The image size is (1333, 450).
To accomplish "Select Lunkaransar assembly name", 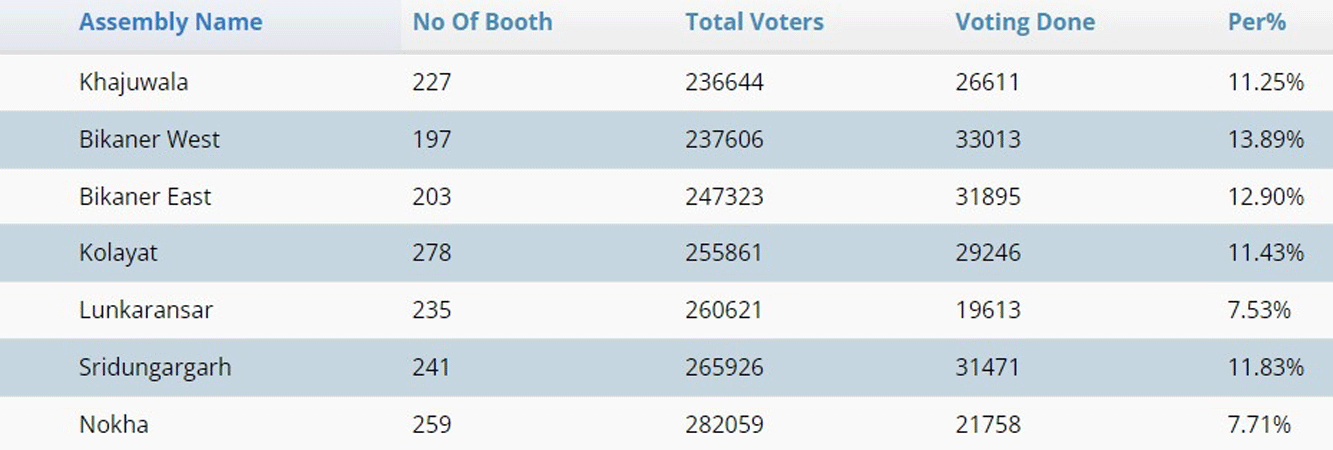I will pyautogui.click(x=145, y=311).
